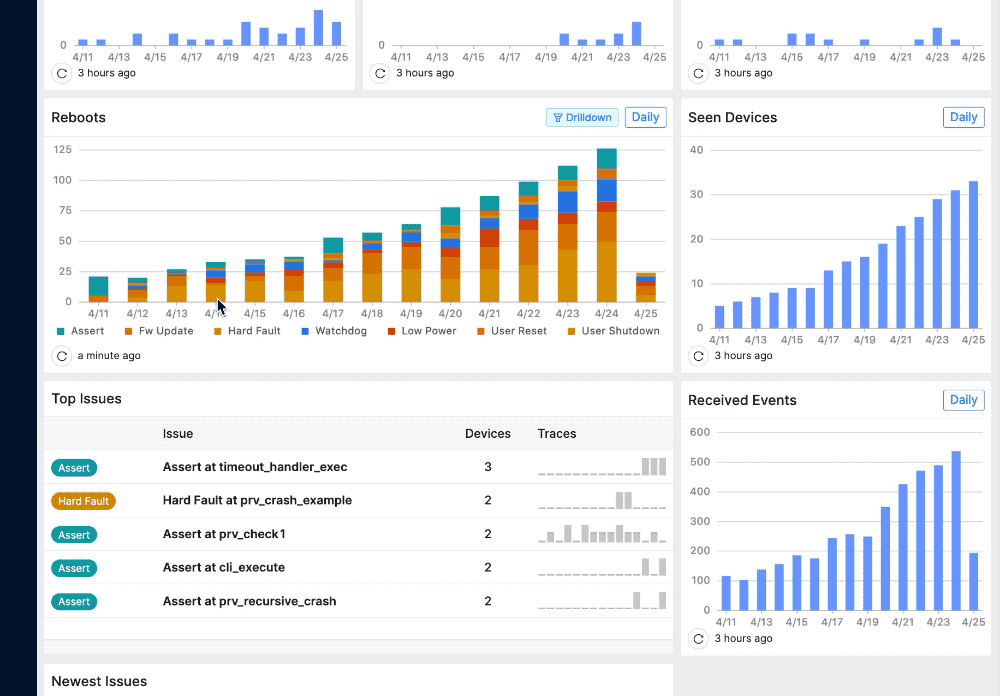Toggle Hard Fault legend color swatch
1000x696 pixels.
pyautogui.click(x=217, y=331)
